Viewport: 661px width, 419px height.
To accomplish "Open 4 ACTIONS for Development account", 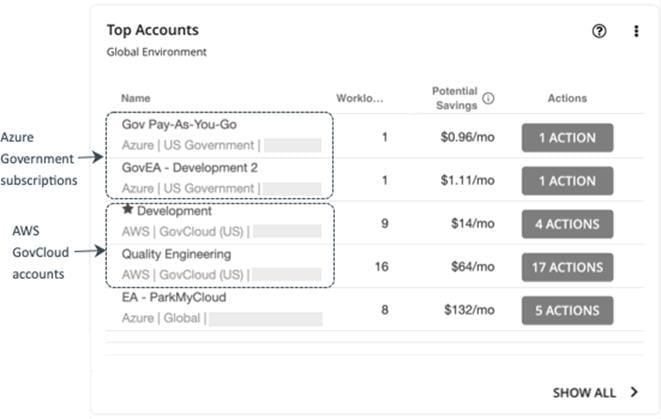I will (x=567, y=224).
